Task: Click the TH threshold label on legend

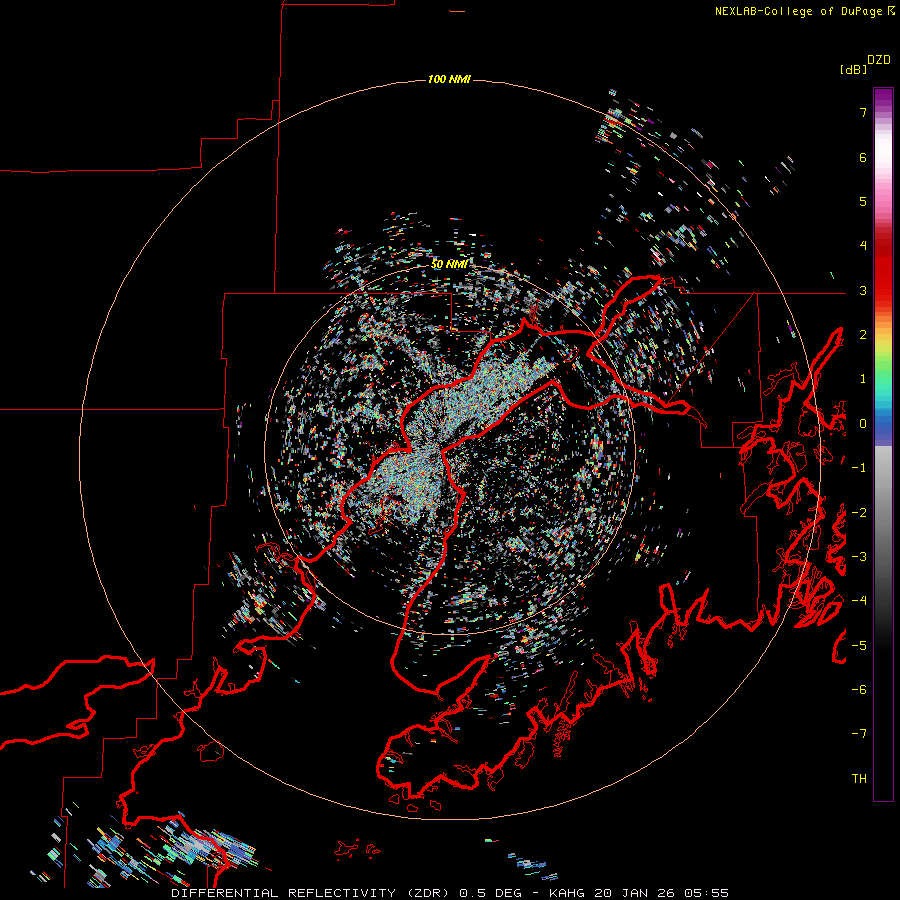Action: [x=859, y=779]
